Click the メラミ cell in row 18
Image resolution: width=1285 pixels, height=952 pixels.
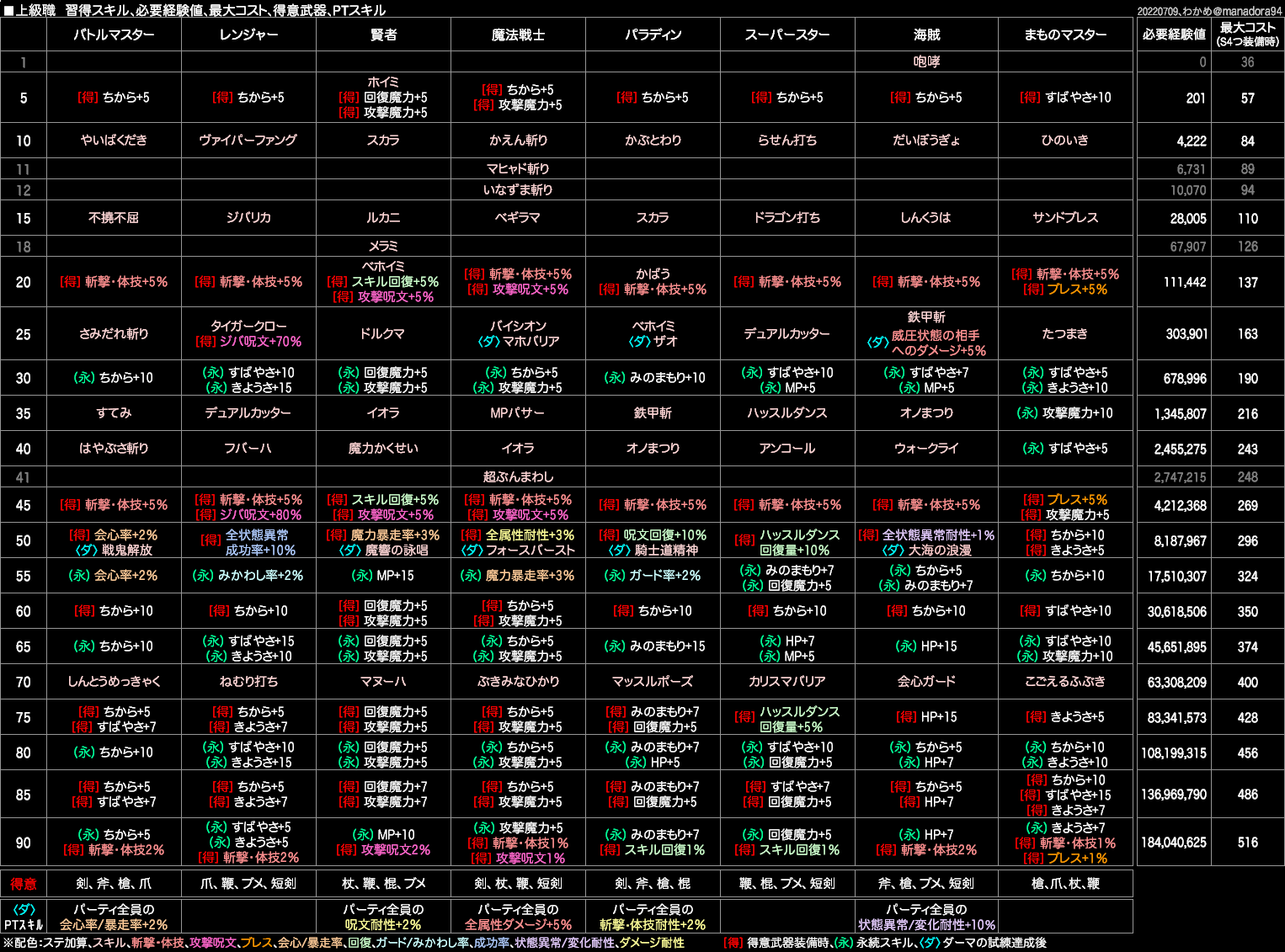point(383,247)
